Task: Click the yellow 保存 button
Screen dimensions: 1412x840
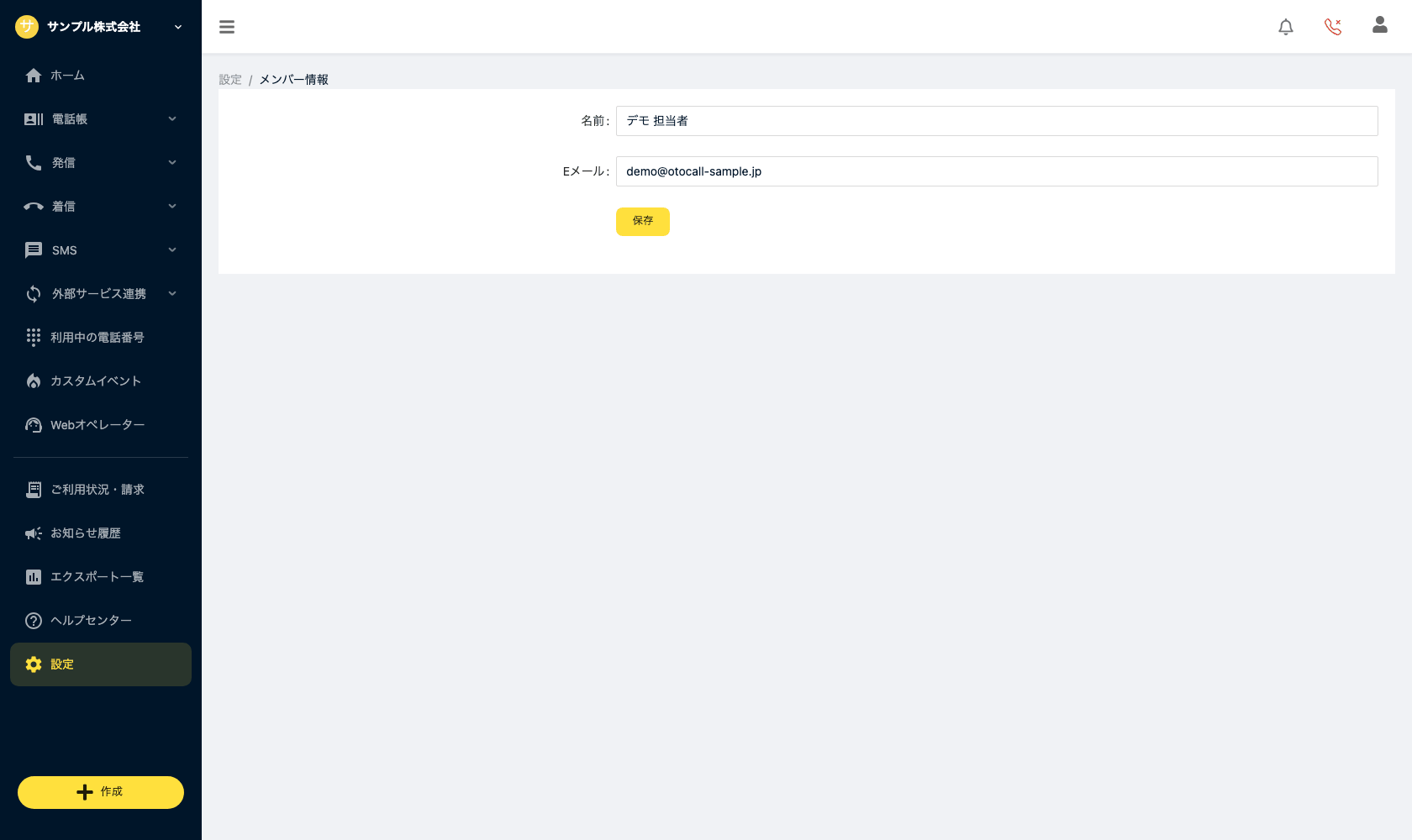Action: click(x=643, y=222)
